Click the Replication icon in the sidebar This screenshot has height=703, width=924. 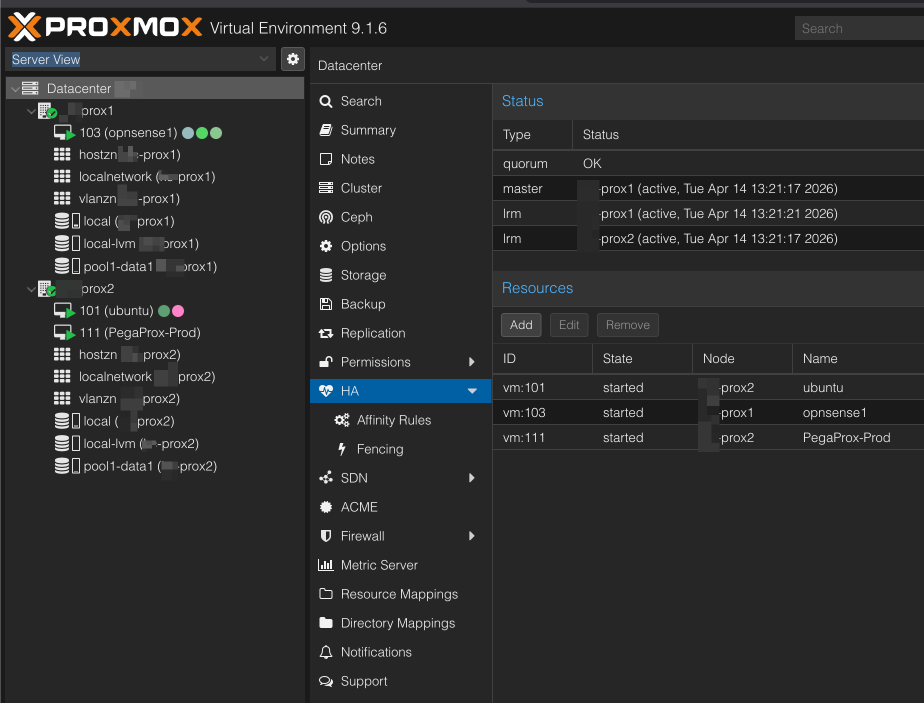point(326,333)
